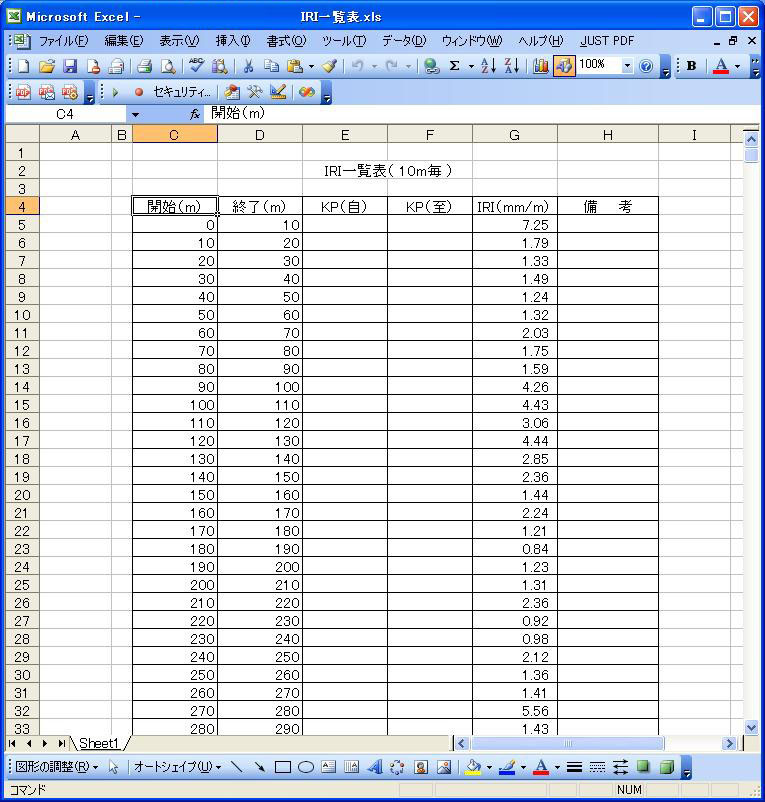Select the Rectangle drawing tool
The image size is (765, 802).
pos(283,767)
